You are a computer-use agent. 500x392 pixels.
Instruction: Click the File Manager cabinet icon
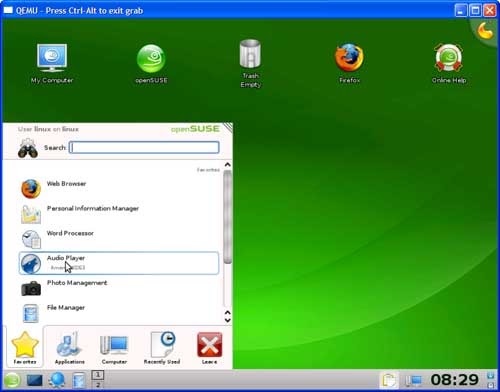(x=31, y=313)
